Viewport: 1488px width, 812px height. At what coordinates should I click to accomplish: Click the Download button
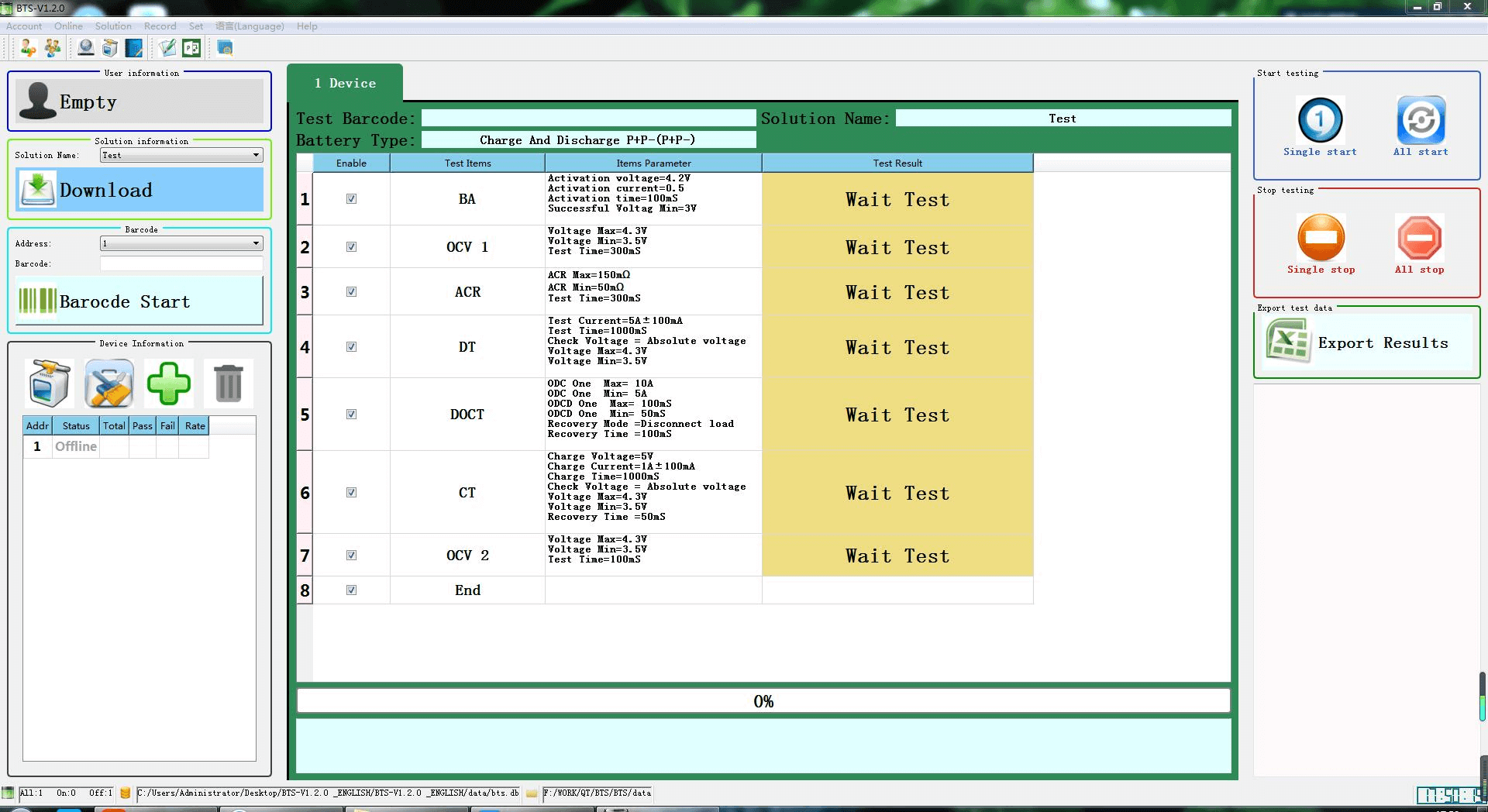coord(139,190)
